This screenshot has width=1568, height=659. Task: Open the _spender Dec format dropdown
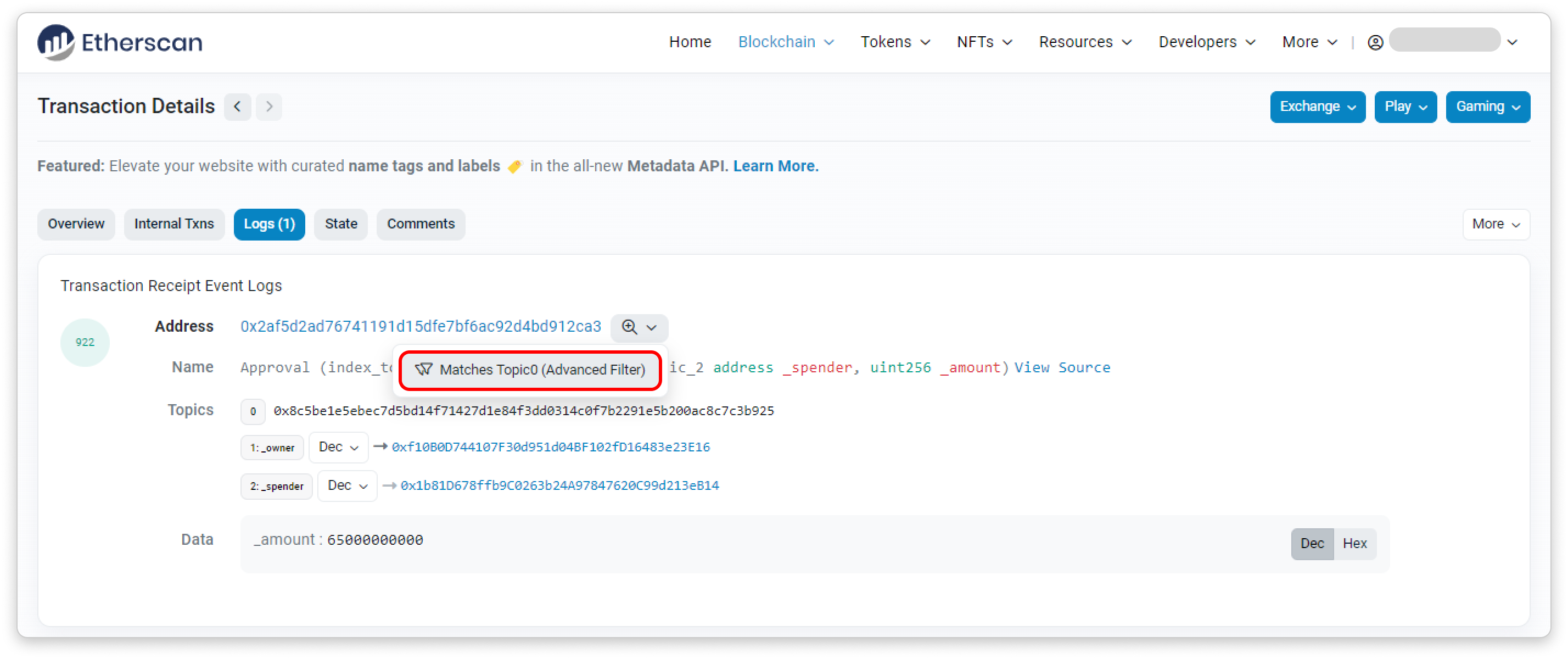pyautogui.click(x=347, y=485)
